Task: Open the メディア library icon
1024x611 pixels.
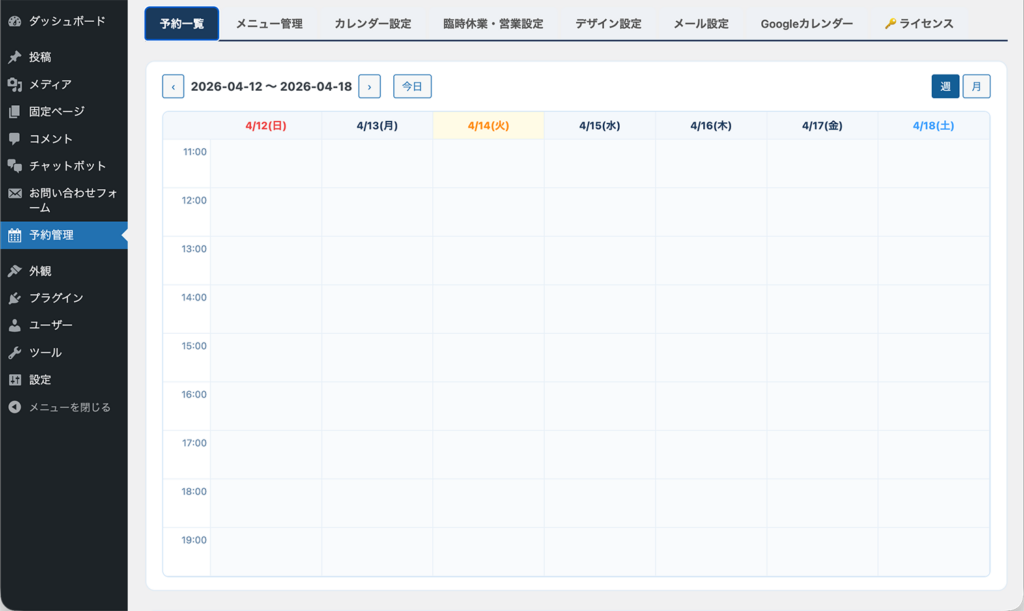Action: point(14,87)
